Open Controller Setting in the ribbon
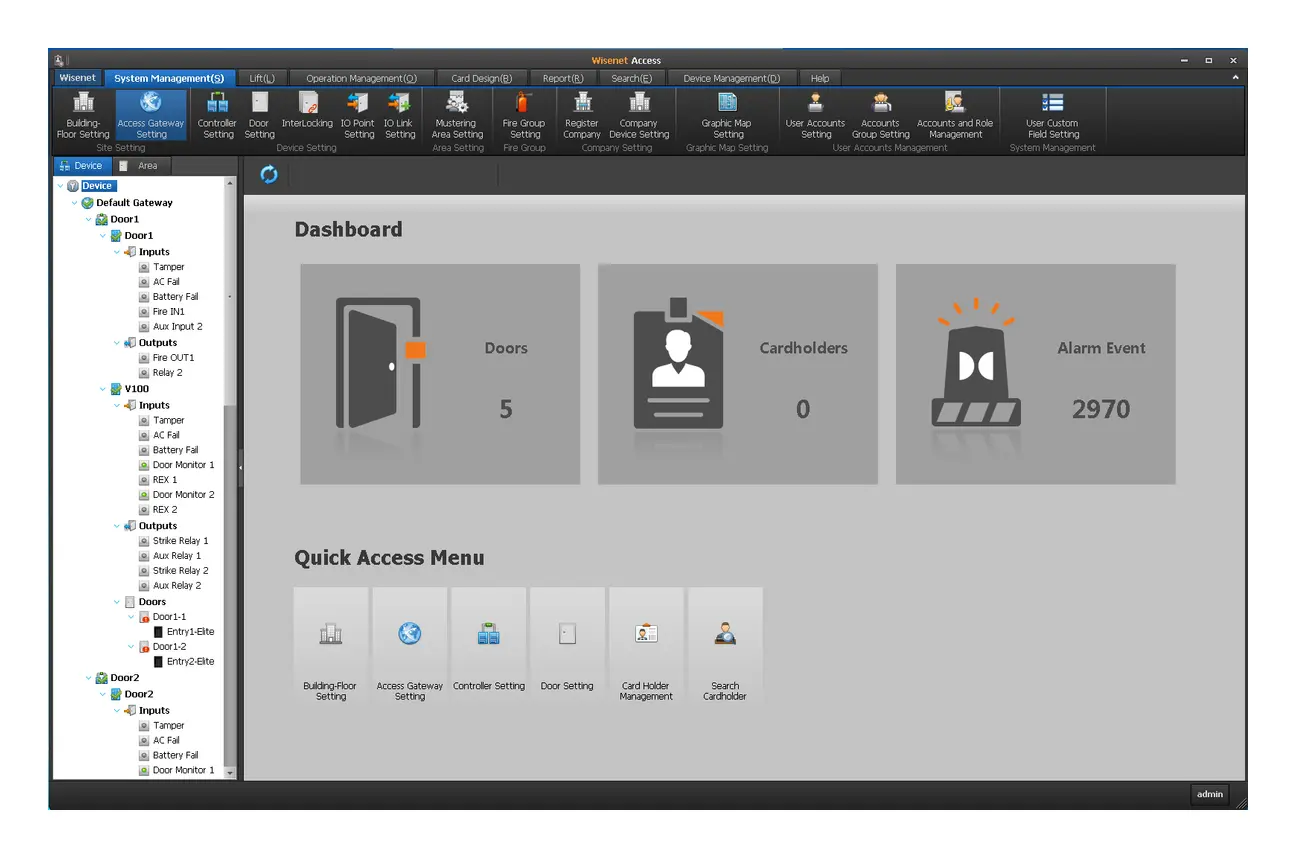Viewport: 1296px width, 858px height. pyautogui.click(x=217, y=116)
